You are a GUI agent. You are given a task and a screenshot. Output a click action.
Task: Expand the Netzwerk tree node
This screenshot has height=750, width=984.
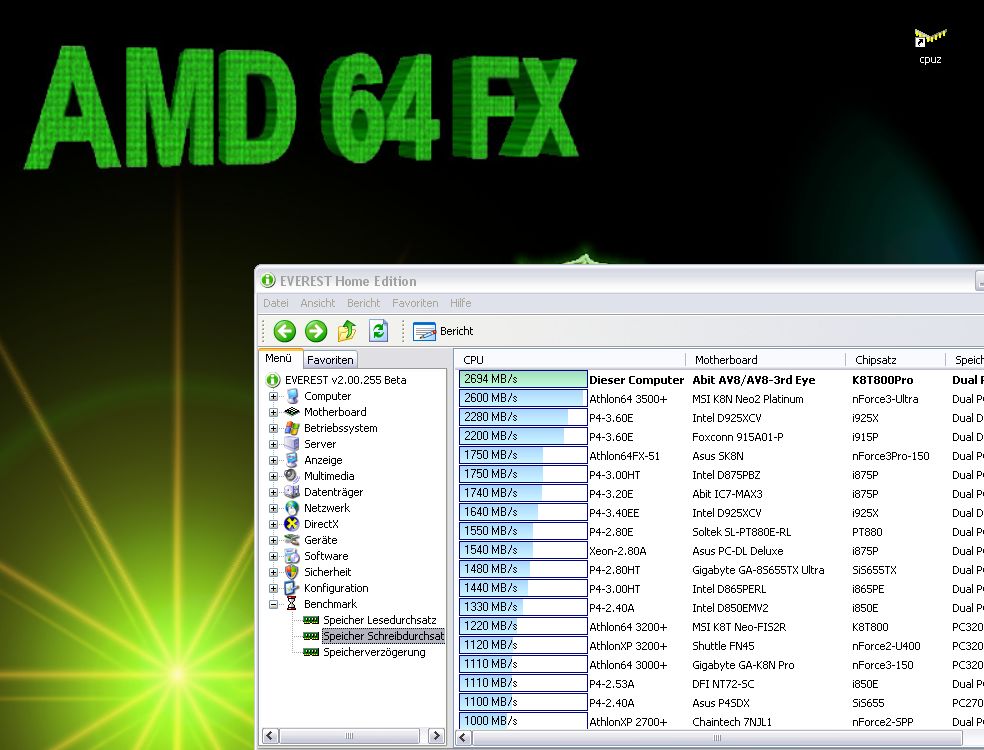[274, 508]
